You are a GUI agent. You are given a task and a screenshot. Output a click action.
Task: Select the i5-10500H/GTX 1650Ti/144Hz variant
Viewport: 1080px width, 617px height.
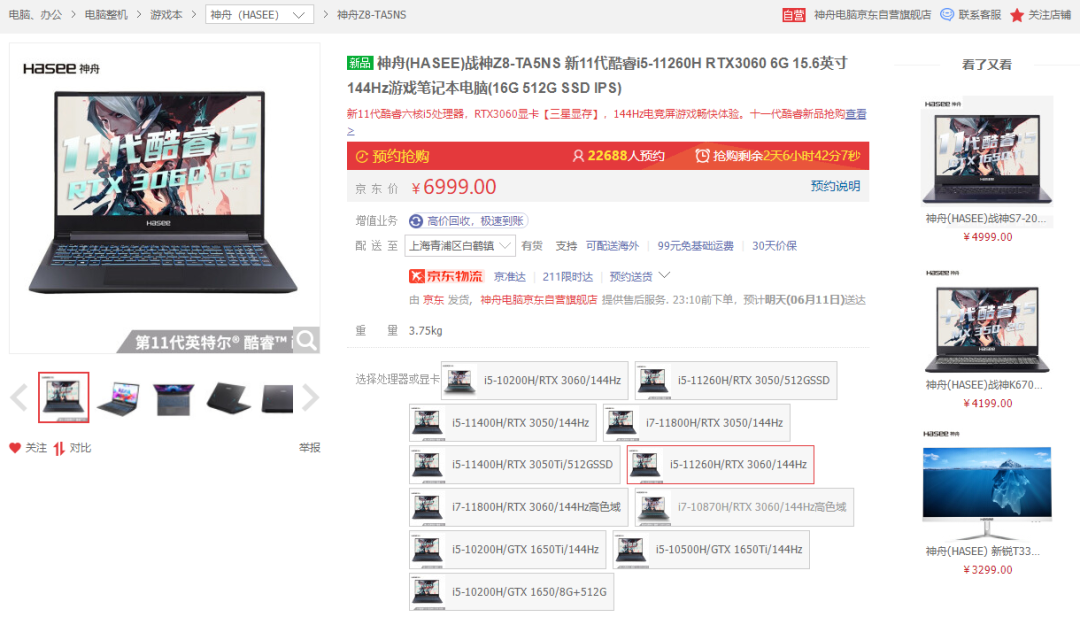coord(710,550)
